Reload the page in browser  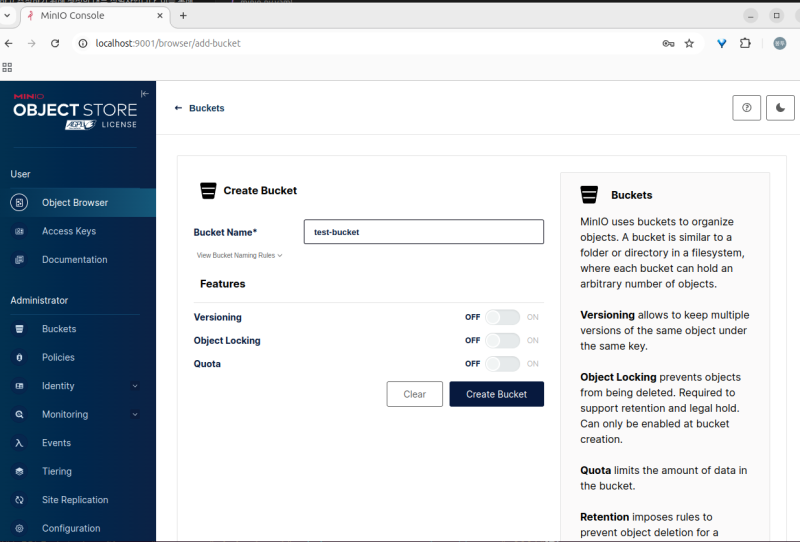tap(55, 43)
